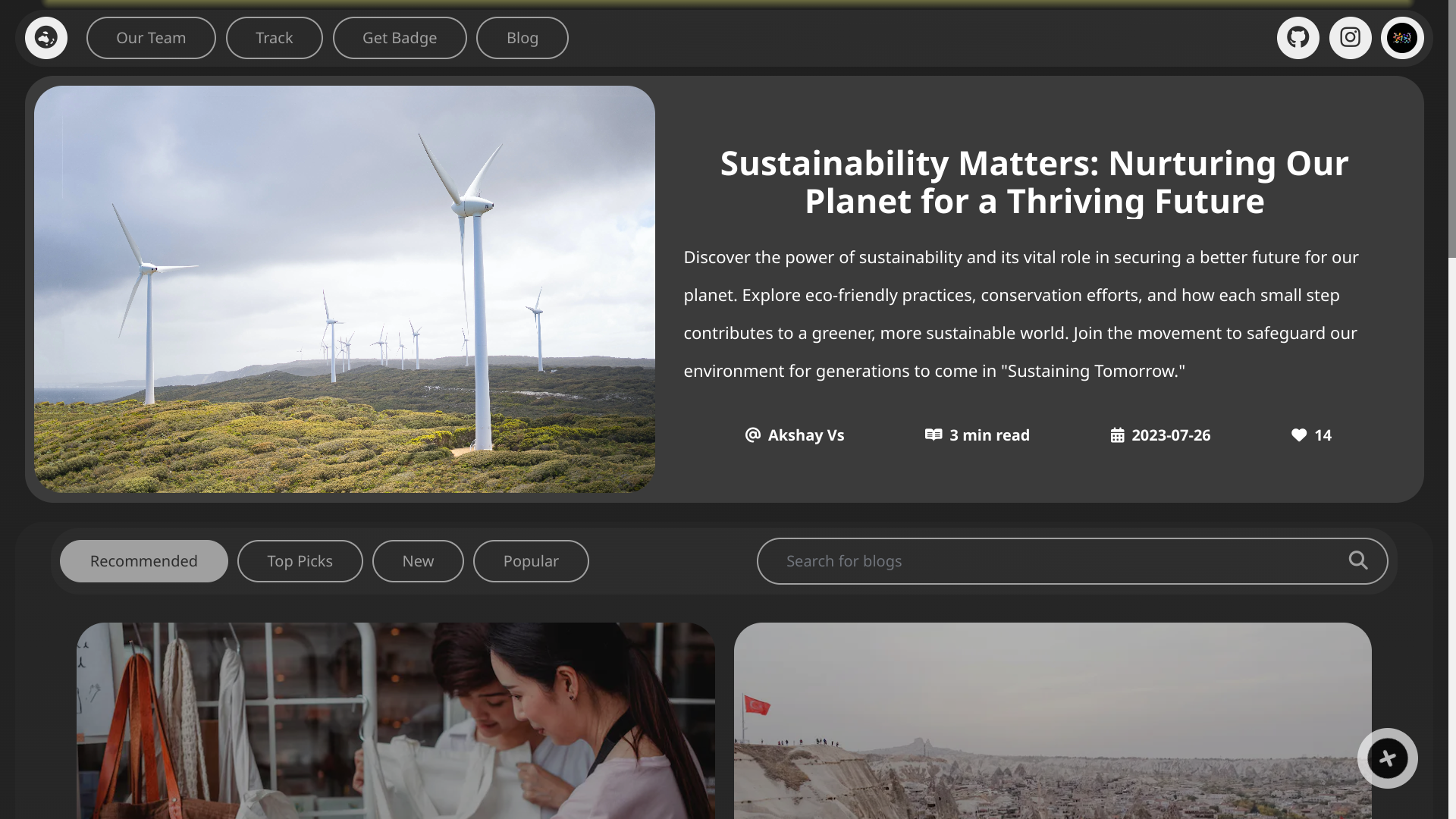Image resolution: width=1456 pixels, height=819 pixels.
Task: Open the GitHub icon link
Action: coord(1298,38)
